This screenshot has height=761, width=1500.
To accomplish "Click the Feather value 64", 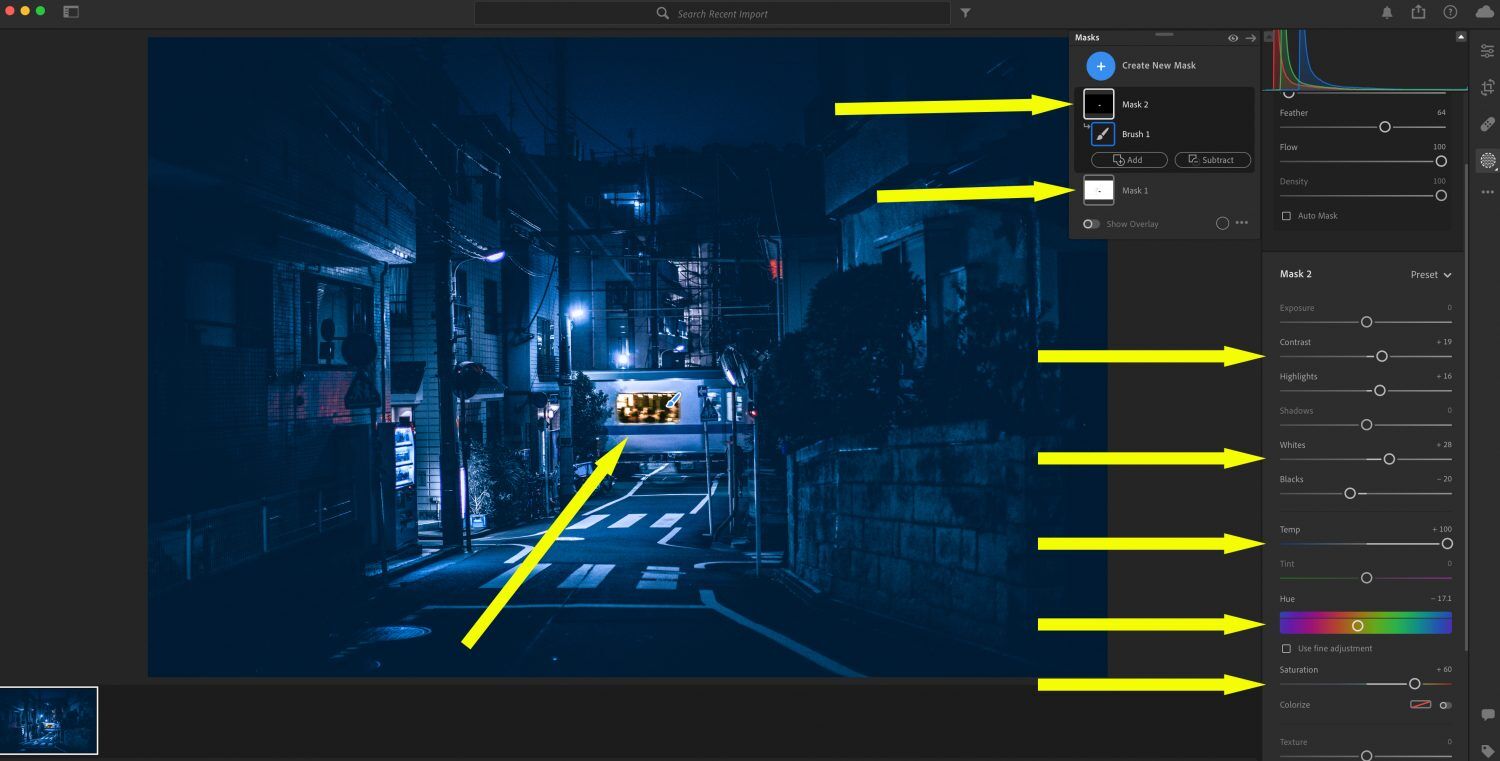I will tap(1441, 113).
